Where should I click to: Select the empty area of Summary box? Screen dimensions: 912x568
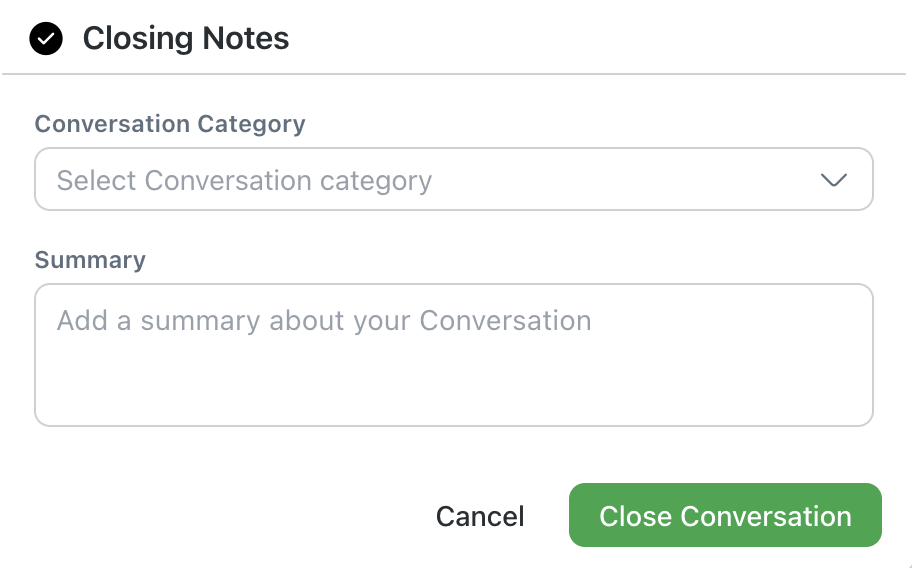pyautogui.click(x=453, y=385)
